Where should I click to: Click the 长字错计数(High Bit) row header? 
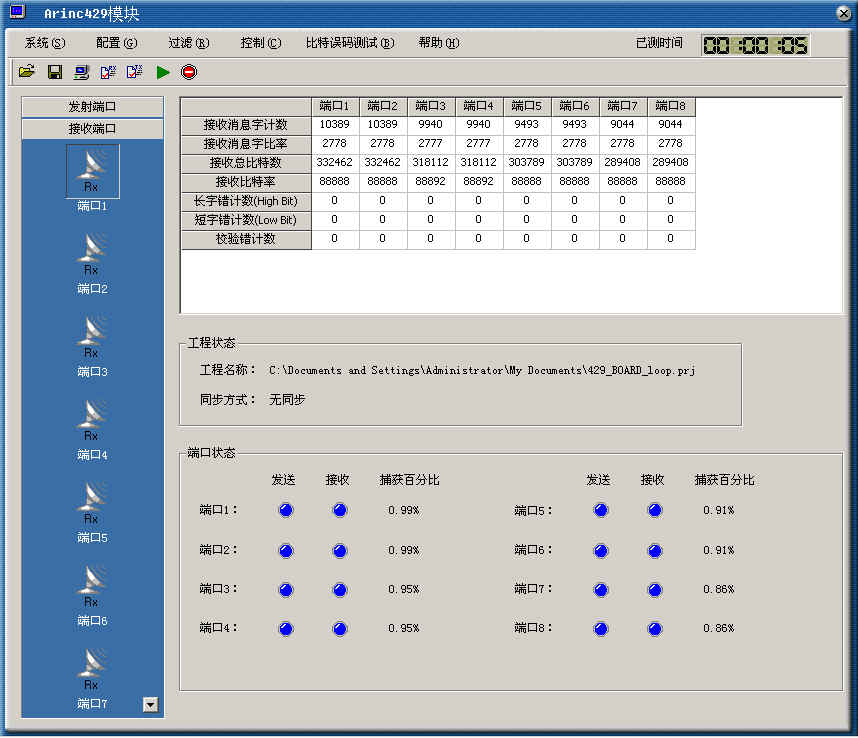246,201
